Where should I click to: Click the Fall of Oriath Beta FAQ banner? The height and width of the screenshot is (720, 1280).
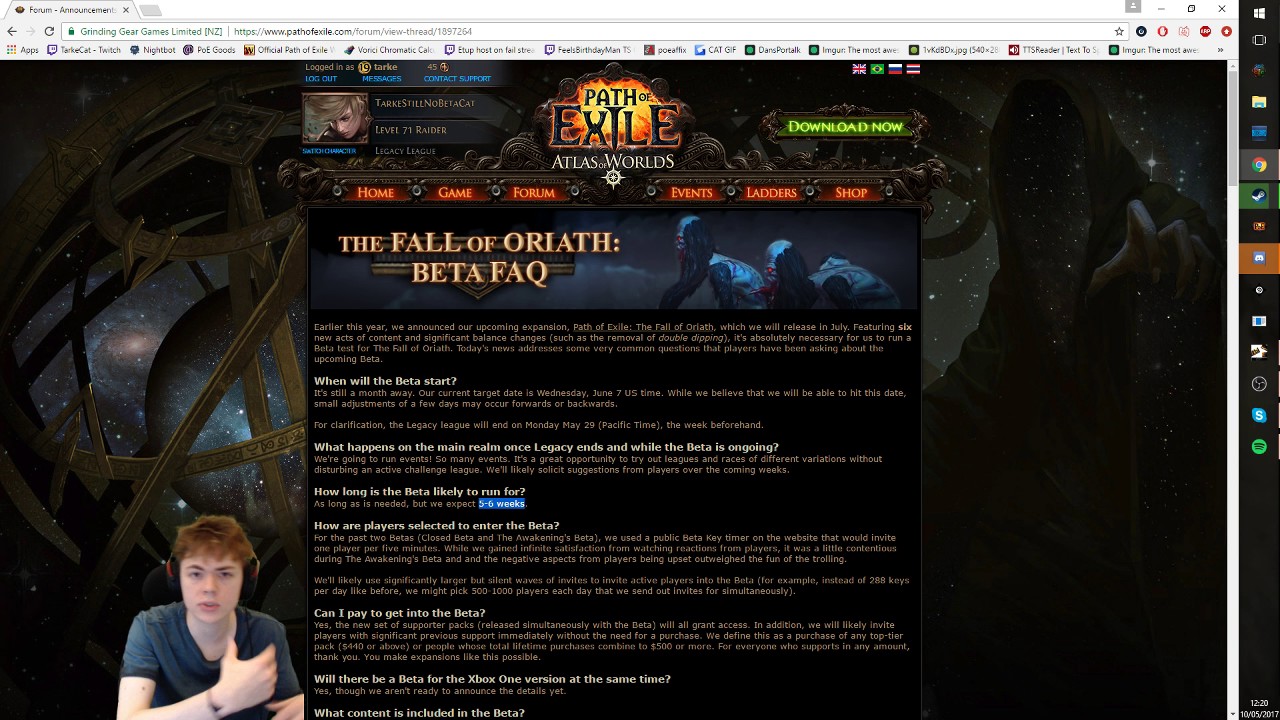click(613, 258)
